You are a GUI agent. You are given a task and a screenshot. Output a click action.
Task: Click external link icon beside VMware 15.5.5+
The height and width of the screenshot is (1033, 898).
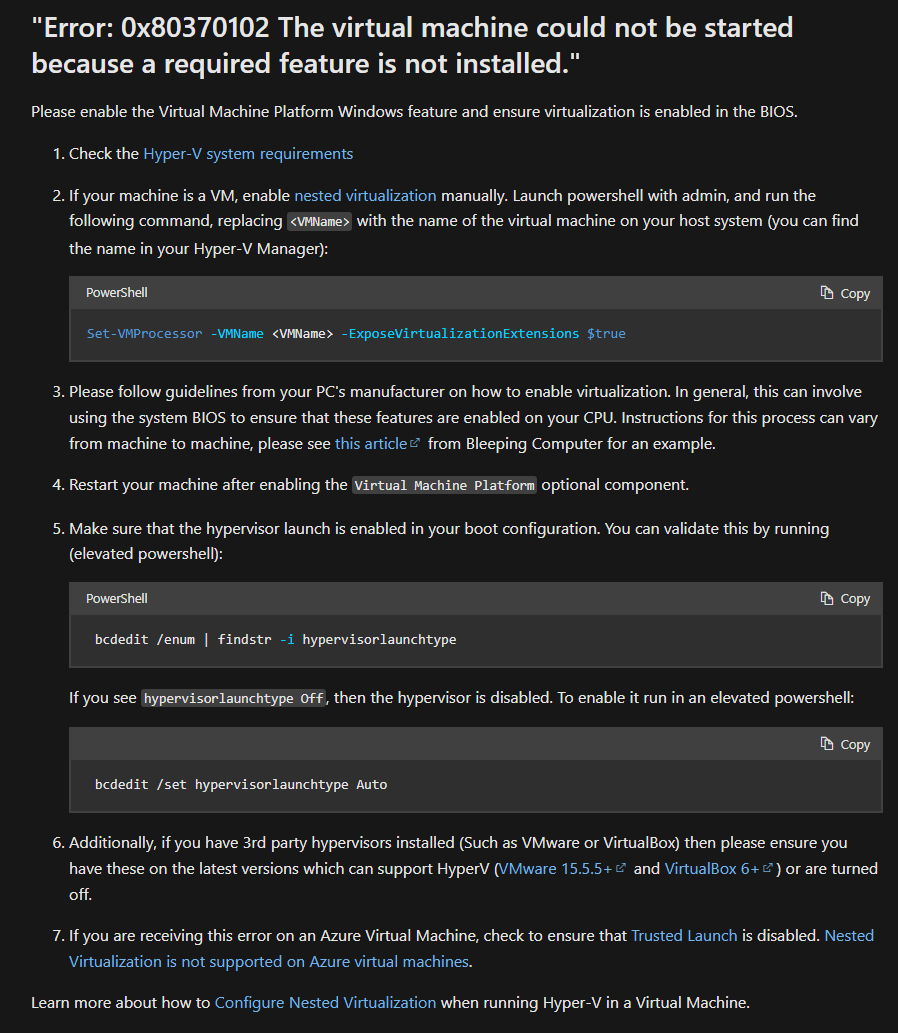tap(620, 868)
